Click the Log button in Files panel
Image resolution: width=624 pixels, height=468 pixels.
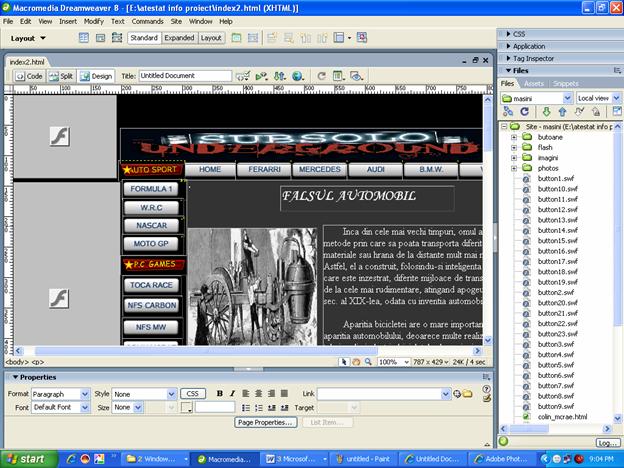coord(608,443)
